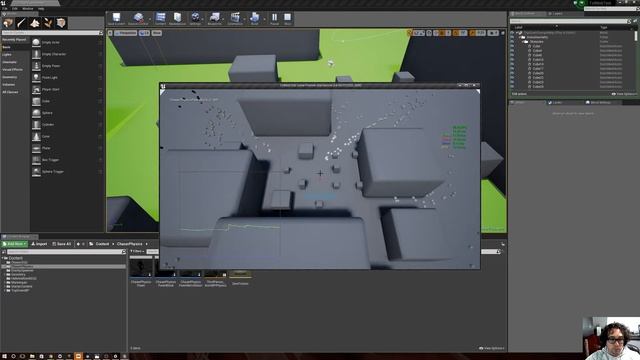Viewport: 640px width, 360px height.
Task: Toggle visibility eye for Cube17 row
Action: (x=512, y=69)
